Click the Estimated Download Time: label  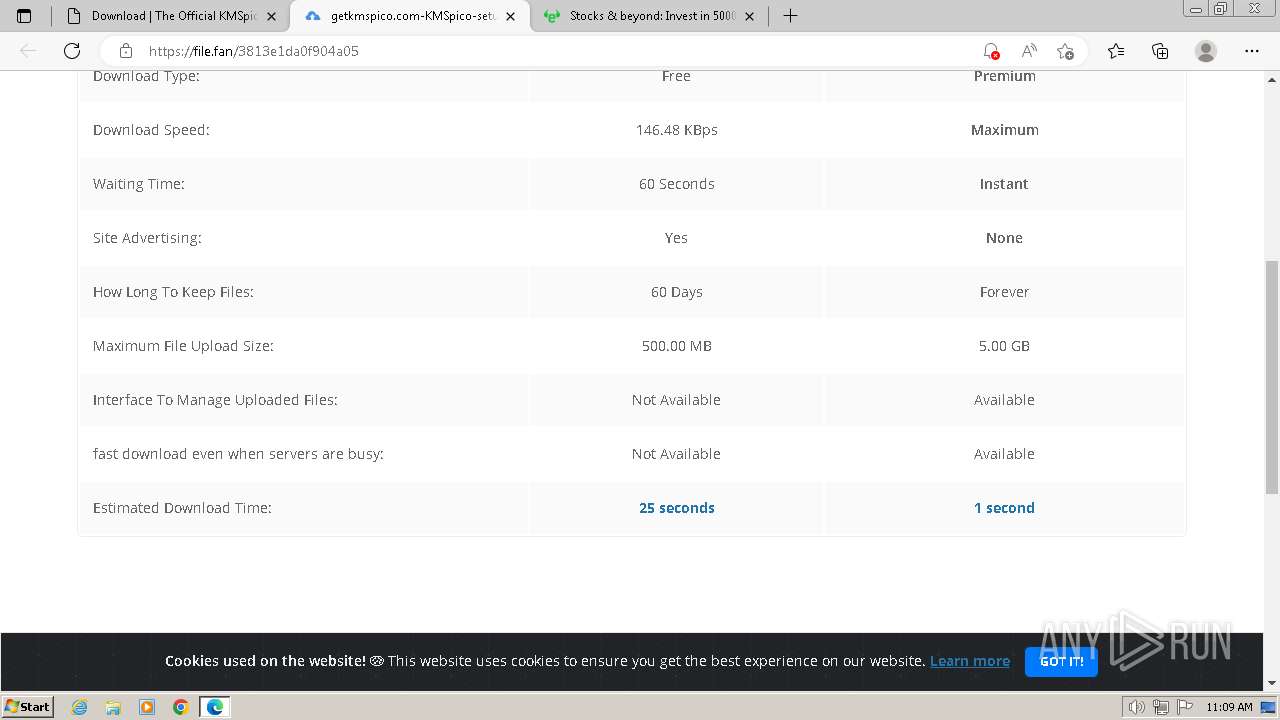(x=182, y=508)
